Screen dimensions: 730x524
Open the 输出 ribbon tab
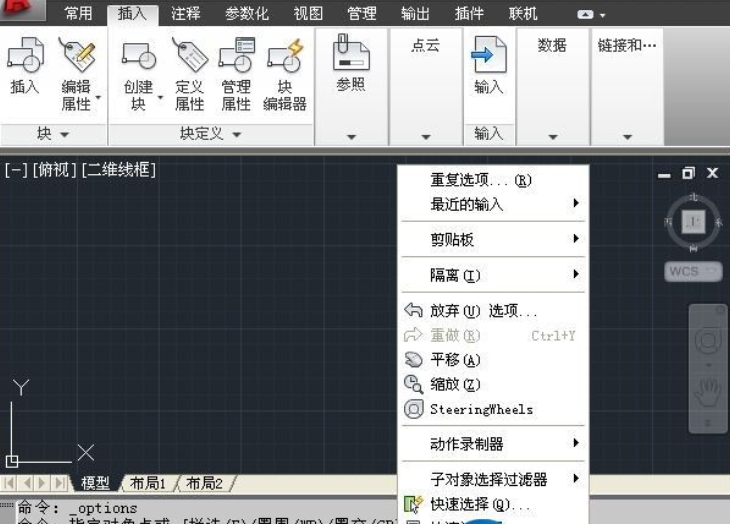pos(415,13)
